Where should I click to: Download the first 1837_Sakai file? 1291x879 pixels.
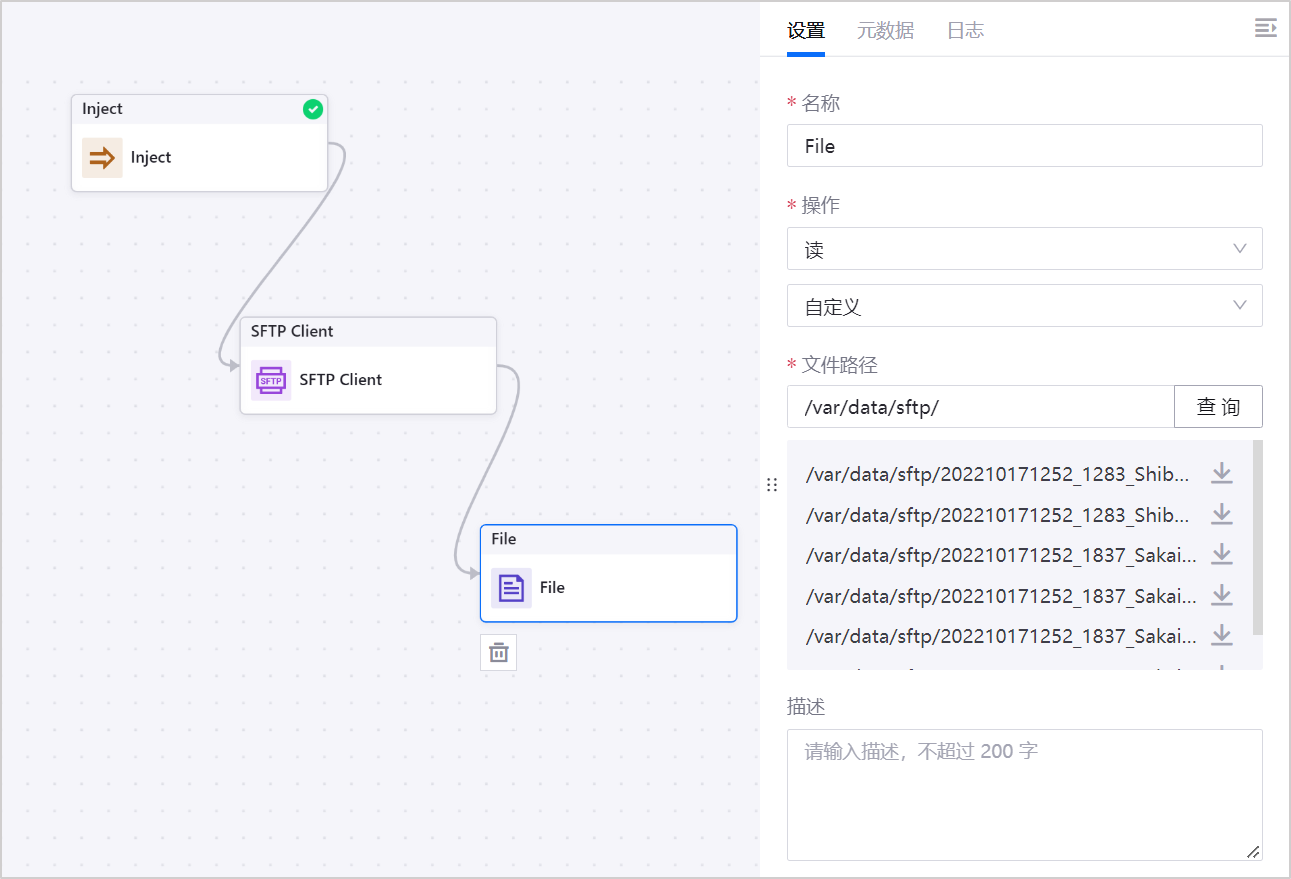[x=1221, y=555]
